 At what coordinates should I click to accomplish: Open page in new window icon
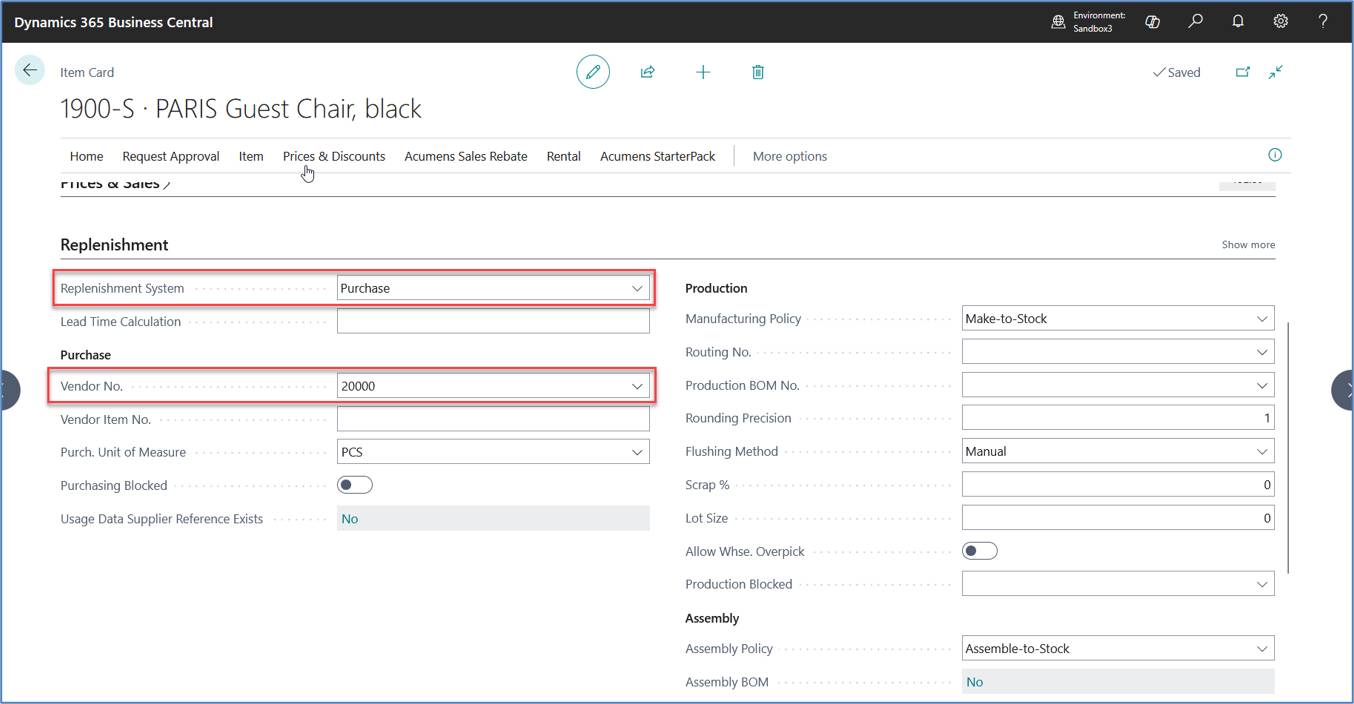tap(1243, 72)
